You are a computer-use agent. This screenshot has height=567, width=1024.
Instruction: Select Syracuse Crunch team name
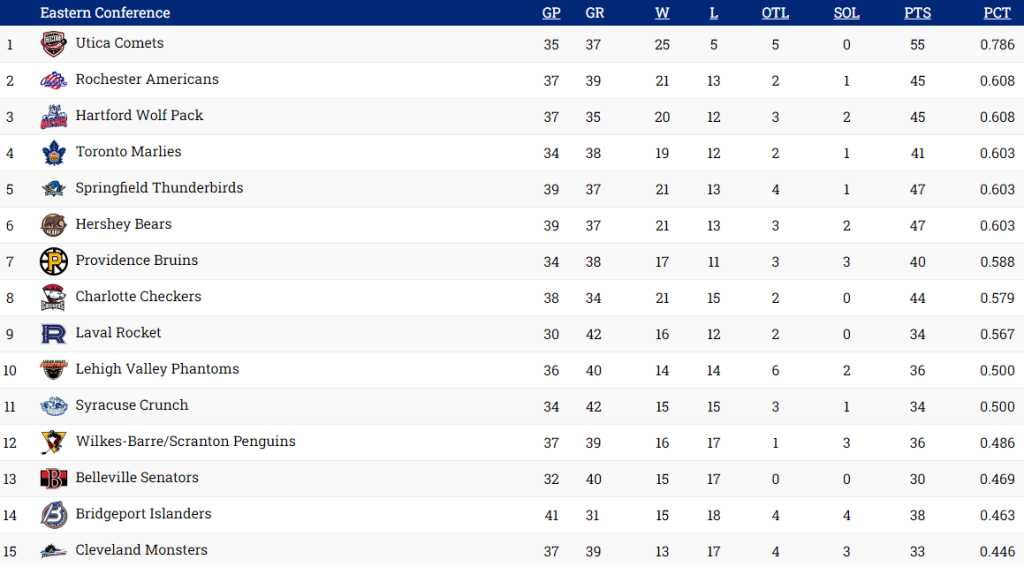click(132, 405)
